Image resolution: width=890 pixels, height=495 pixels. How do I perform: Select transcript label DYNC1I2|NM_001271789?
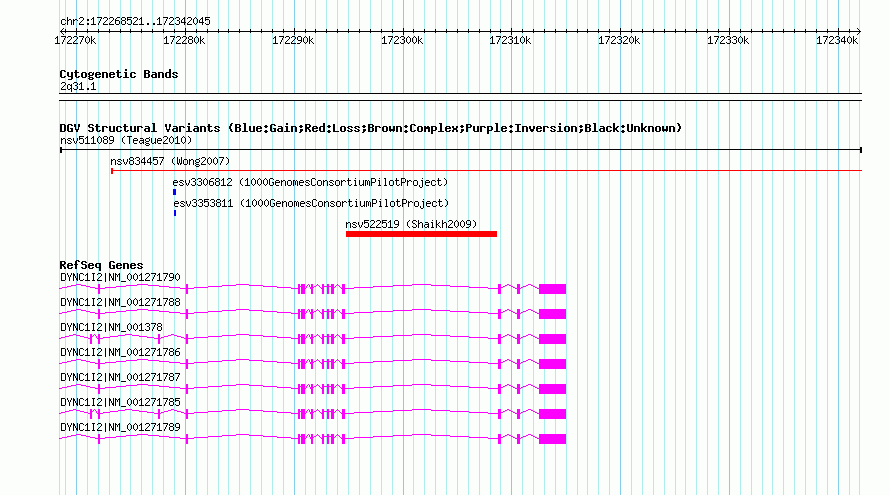tap(120, 427)
